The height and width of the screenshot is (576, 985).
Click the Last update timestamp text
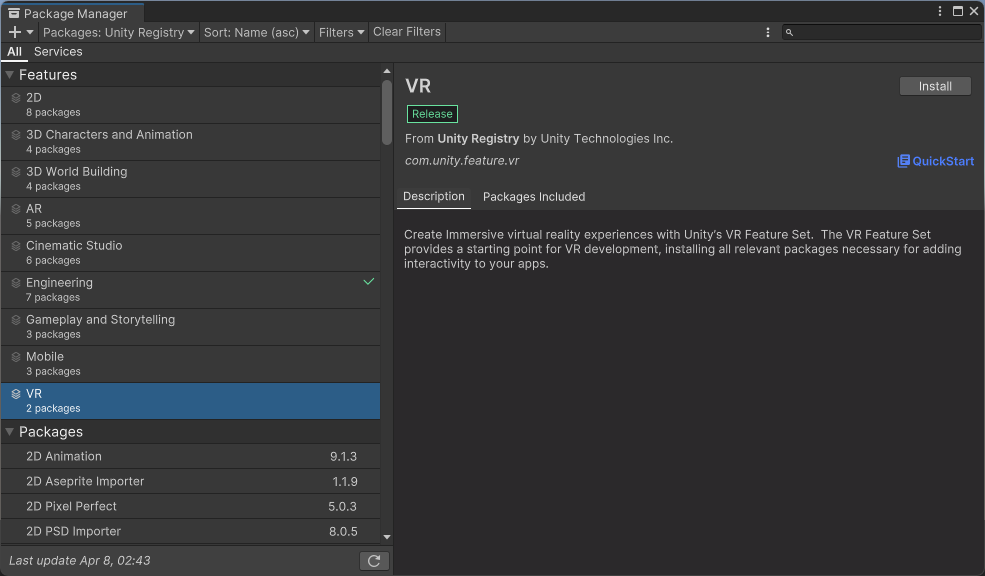(80, 560)
